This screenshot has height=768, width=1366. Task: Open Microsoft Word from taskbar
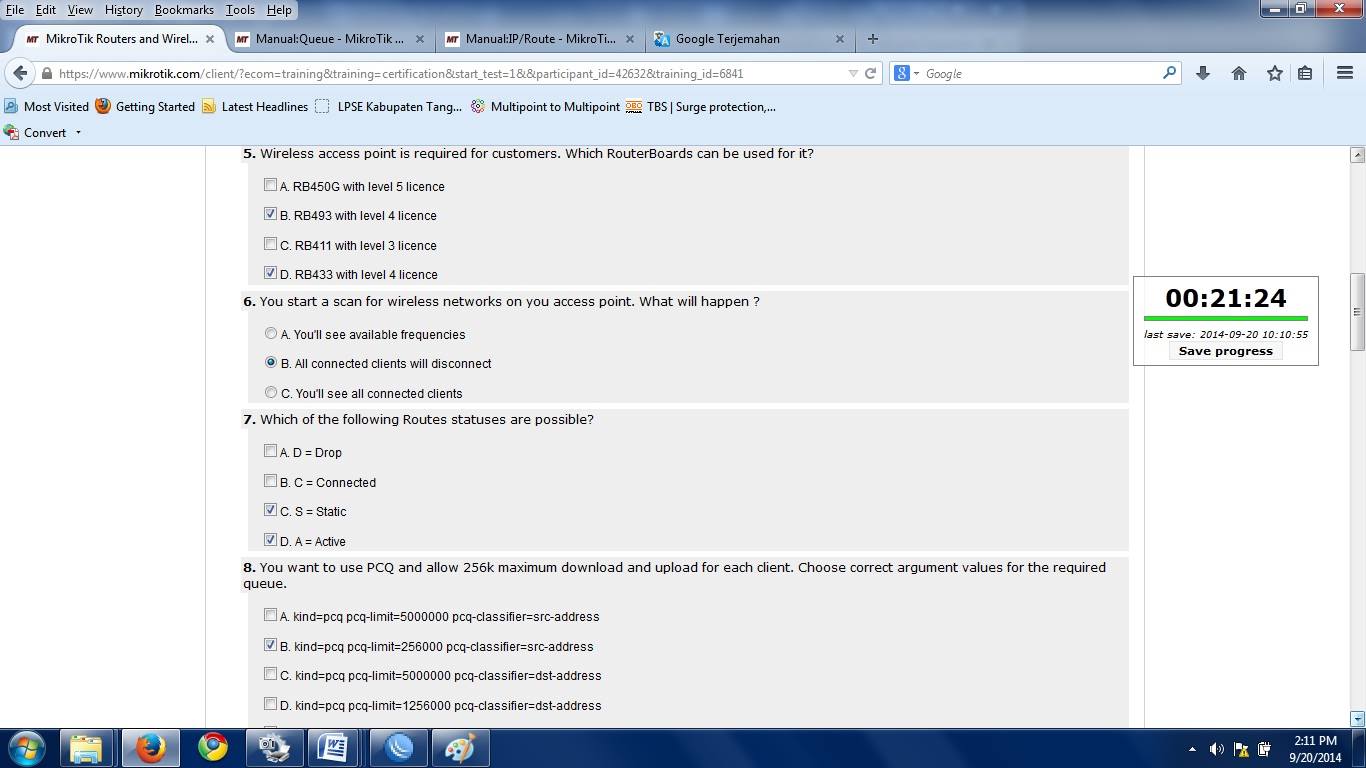(334, 747)
